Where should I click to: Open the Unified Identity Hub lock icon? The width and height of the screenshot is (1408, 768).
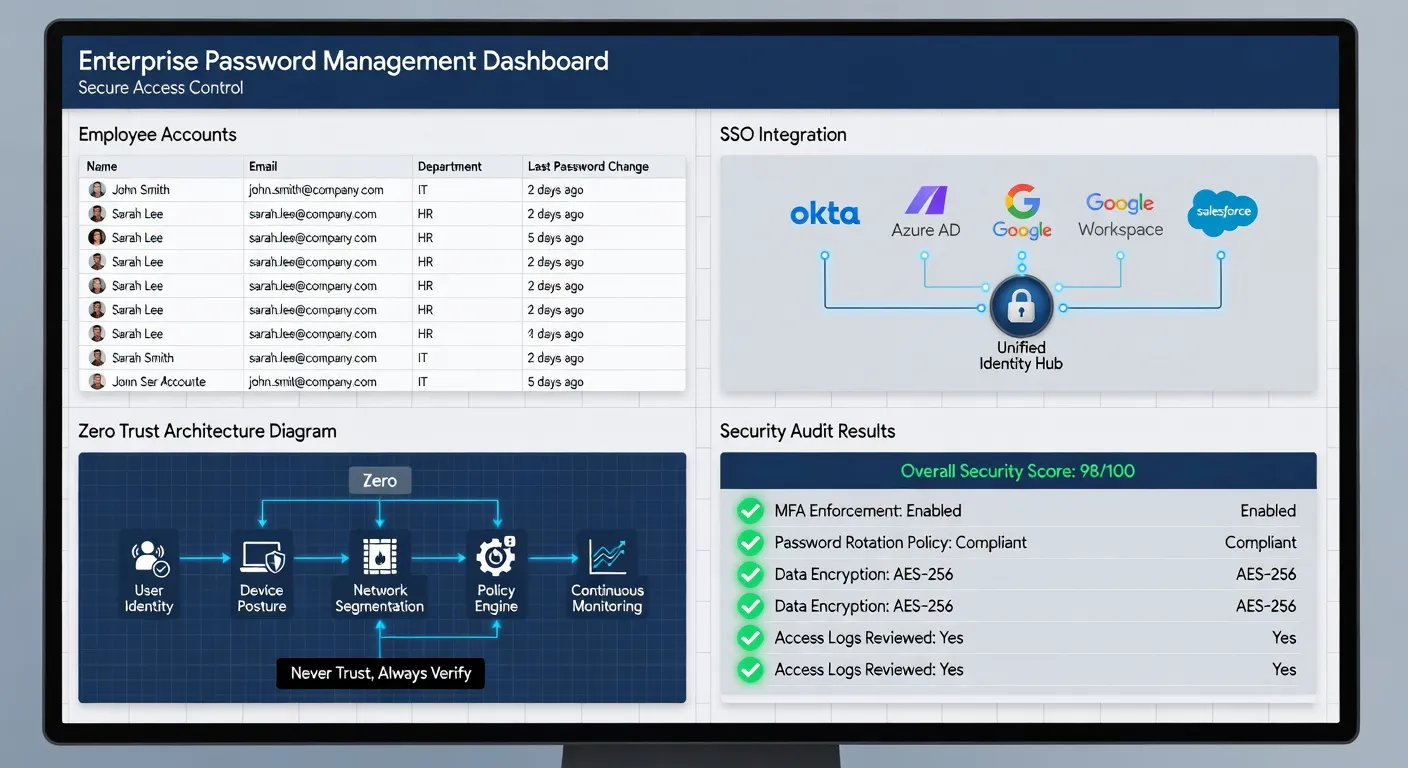click(1021, 306)
